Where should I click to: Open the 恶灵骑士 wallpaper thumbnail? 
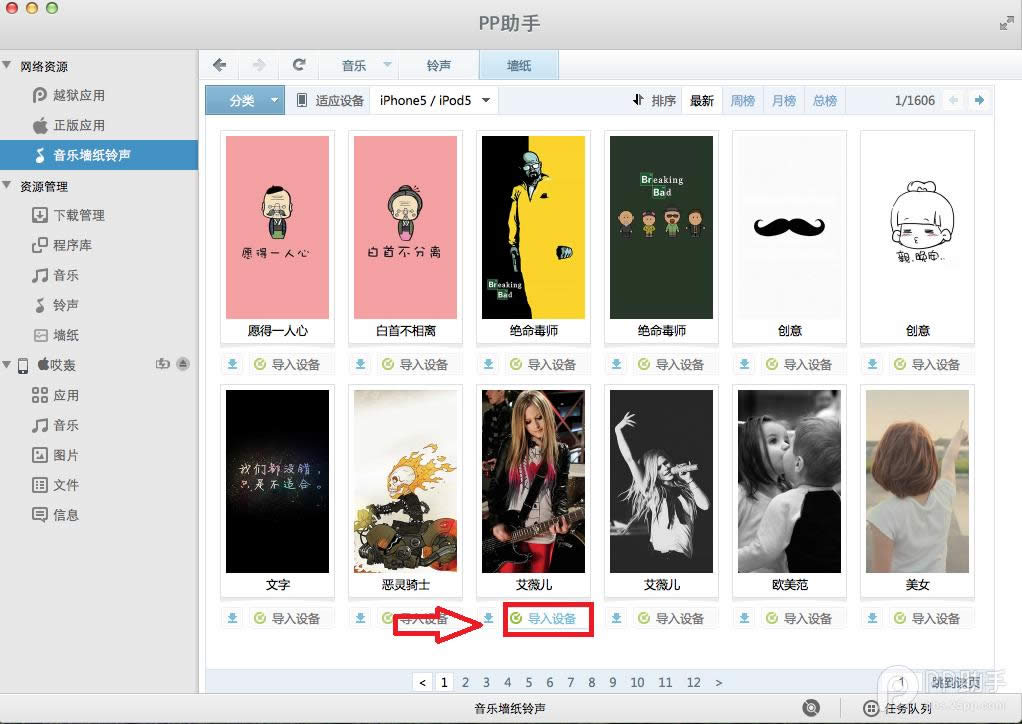point(405,481)
